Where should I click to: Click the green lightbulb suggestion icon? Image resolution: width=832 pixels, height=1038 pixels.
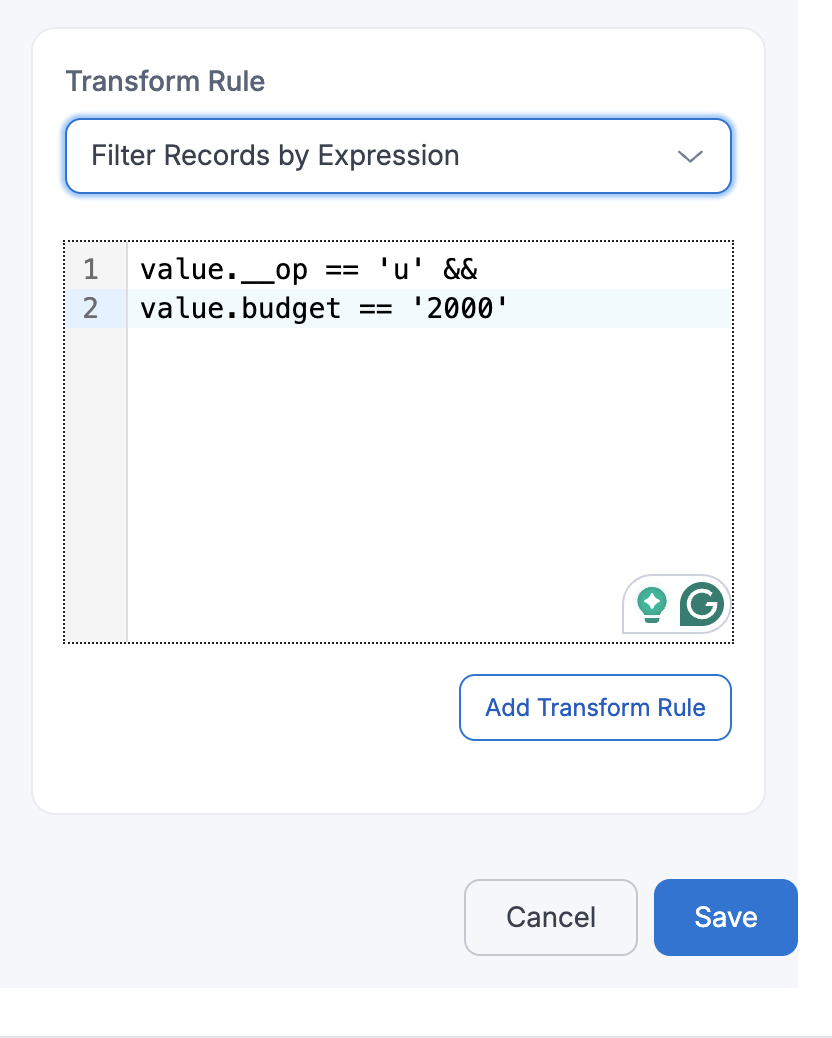(652, 605)
